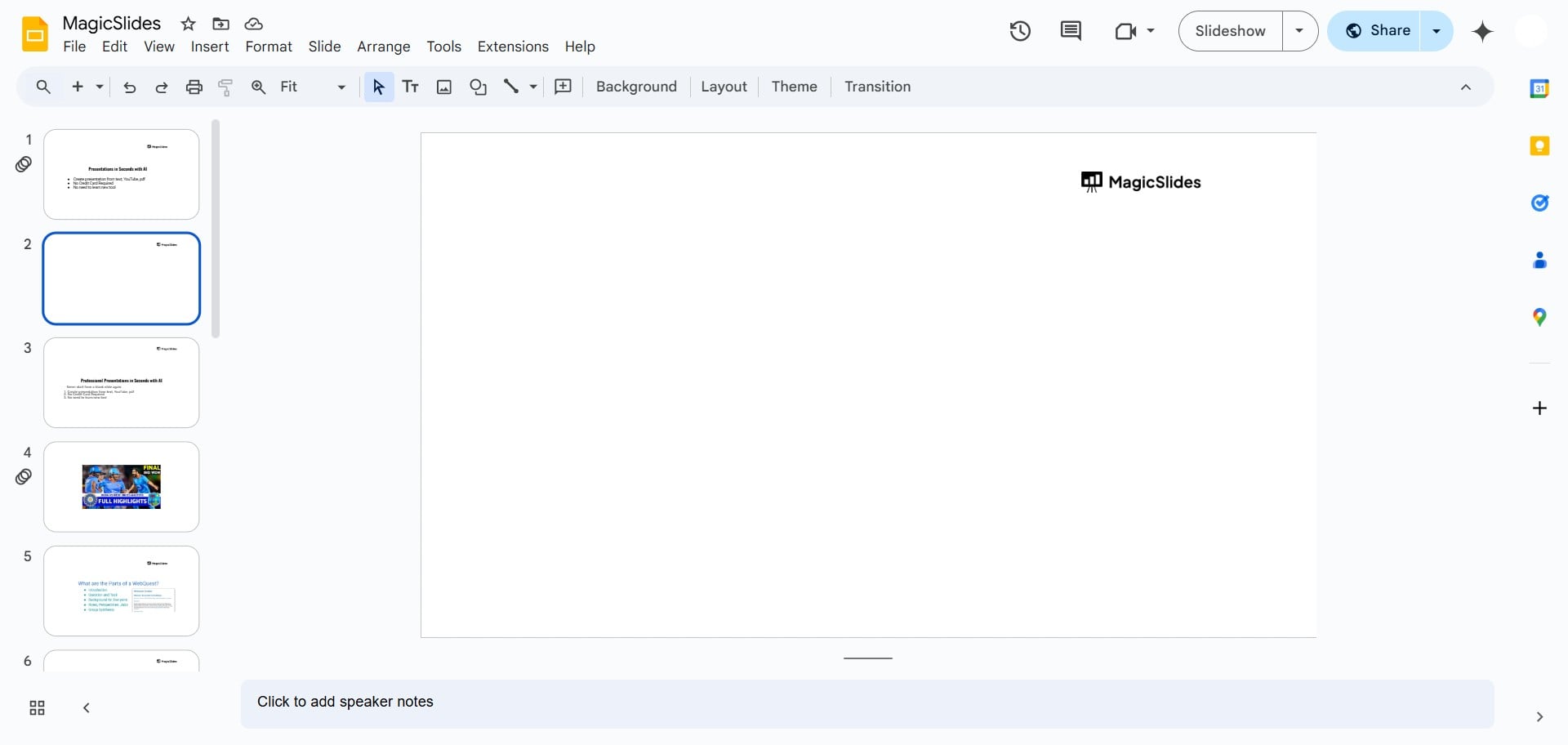Select the Shape tool
Viewport: 1568px width, 745px height.
pyautogui.click(x=479, y=87)
